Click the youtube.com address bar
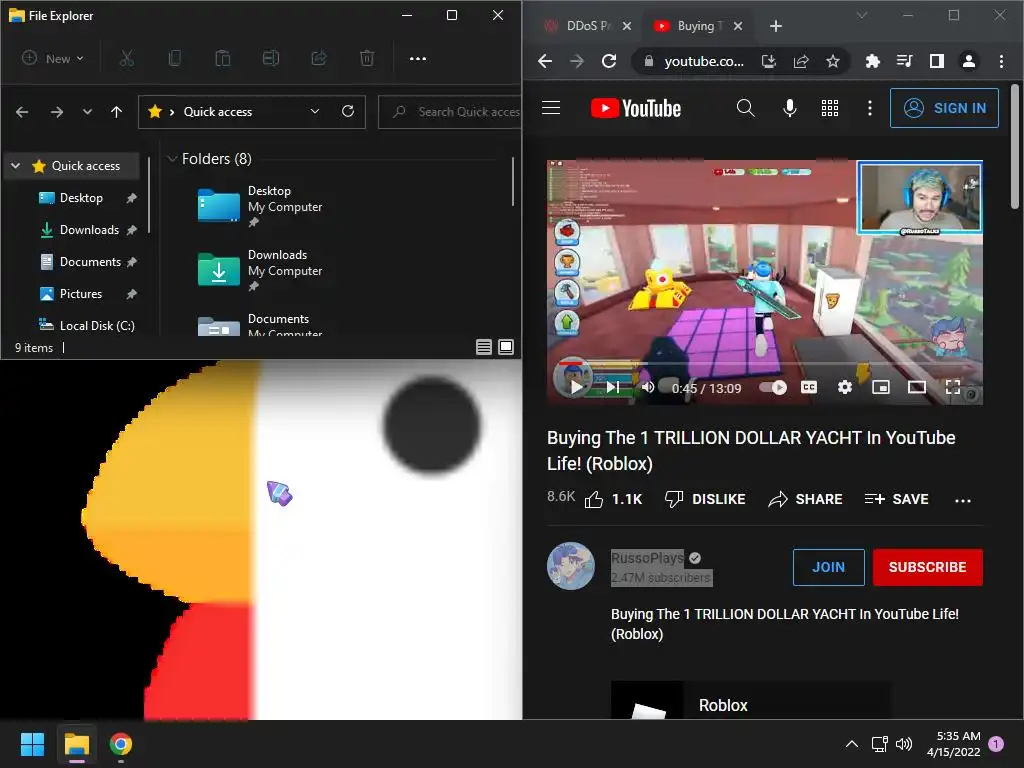Image resolution: width=1024 pixels, height=768 pixels. pos(704,61)
